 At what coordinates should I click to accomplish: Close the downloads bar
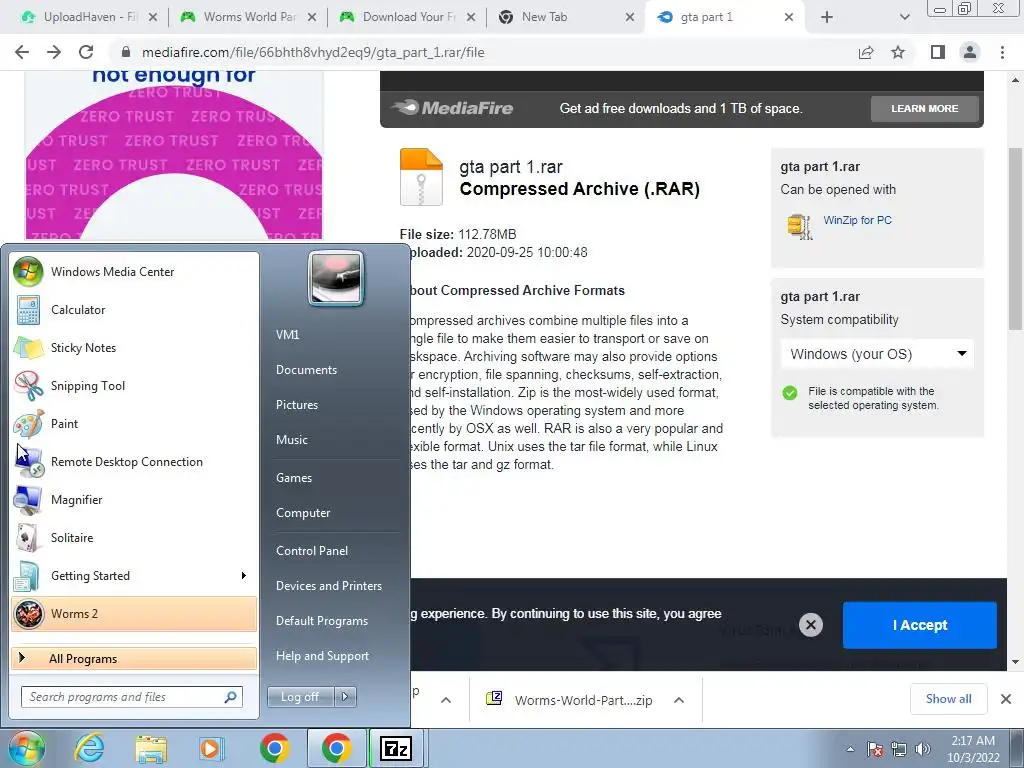pos(1006,699)
